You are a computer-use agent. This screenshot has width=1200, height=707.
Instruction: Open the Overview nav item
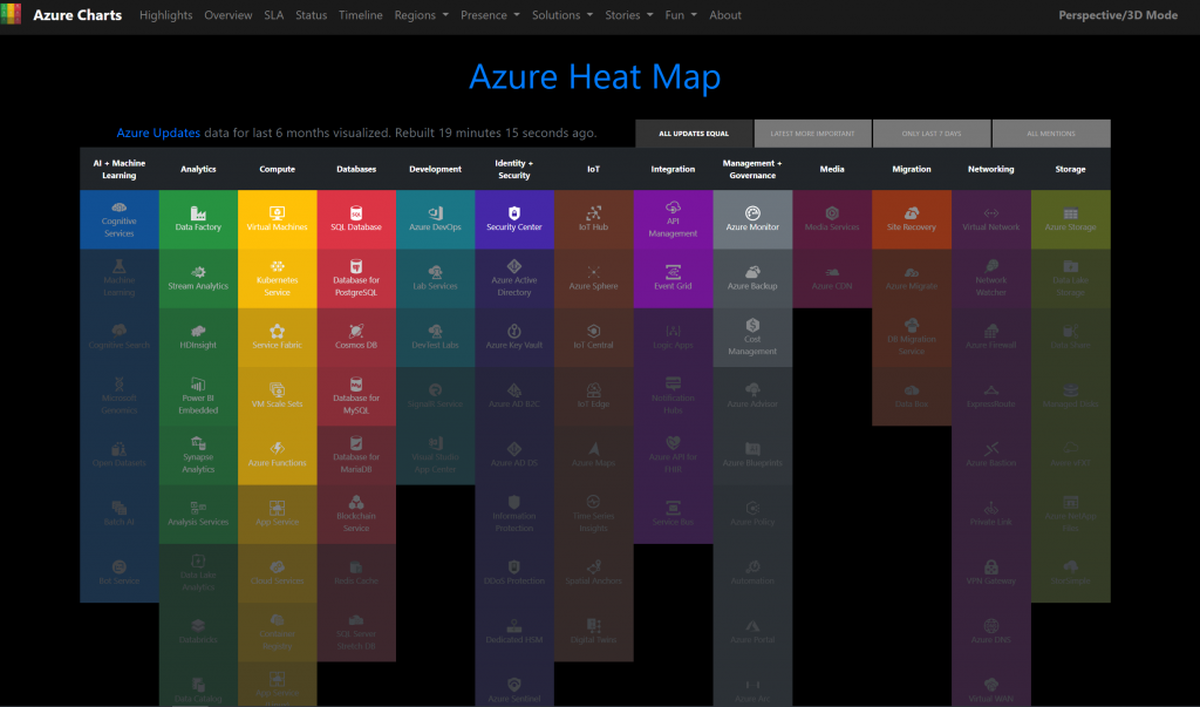pyautogui.click(x=228, y=15)
